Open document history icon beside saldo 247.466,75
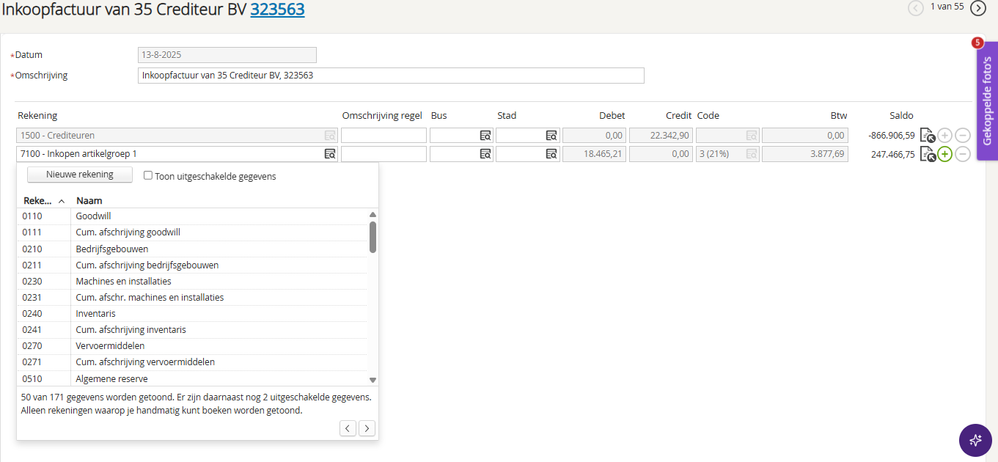Screen dimensions: 998x462 coord(927,154)
